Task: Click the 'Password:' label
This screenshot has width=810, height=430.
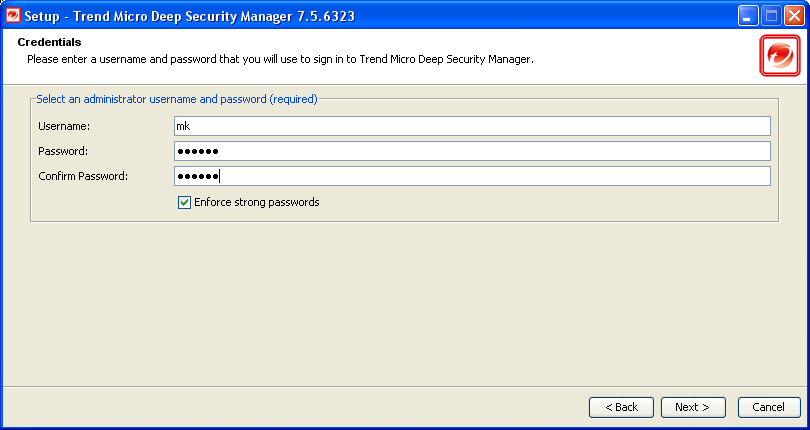Action: (63, 151)
